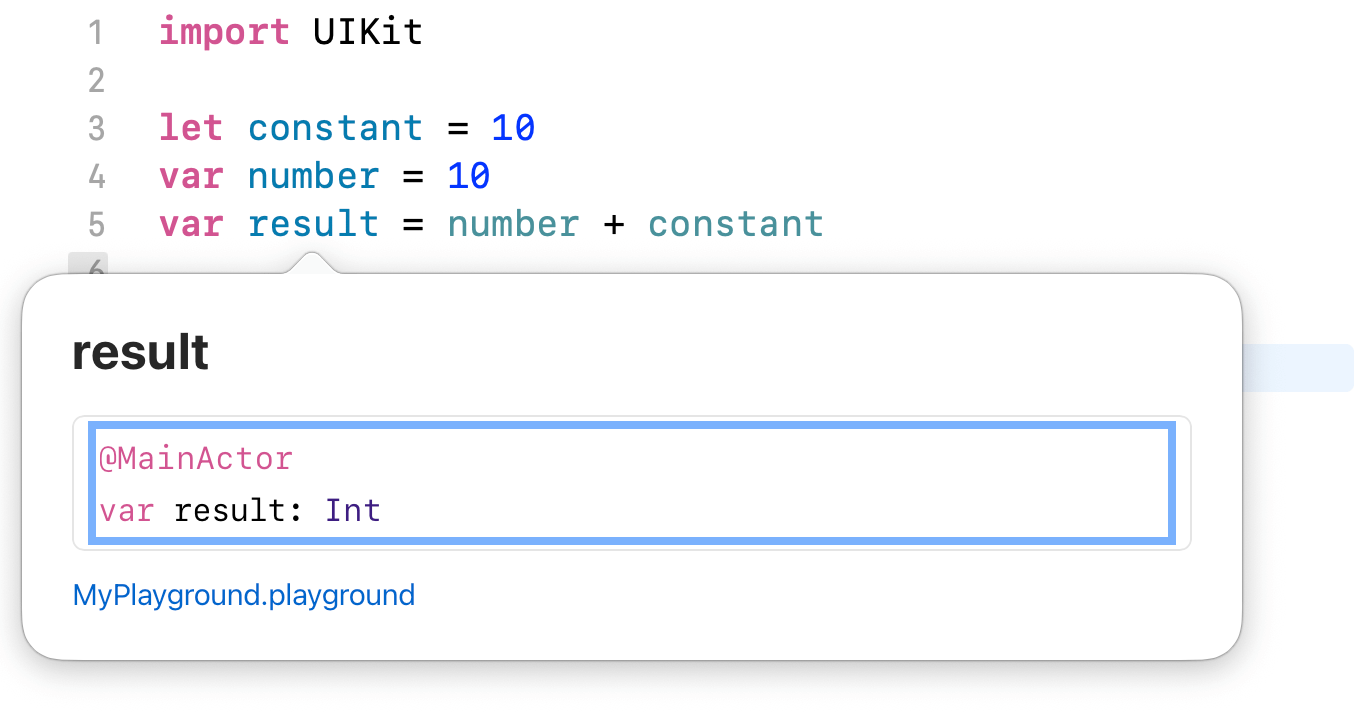
Task: Click the number variable name on line 4
Action: pos(313,177)
